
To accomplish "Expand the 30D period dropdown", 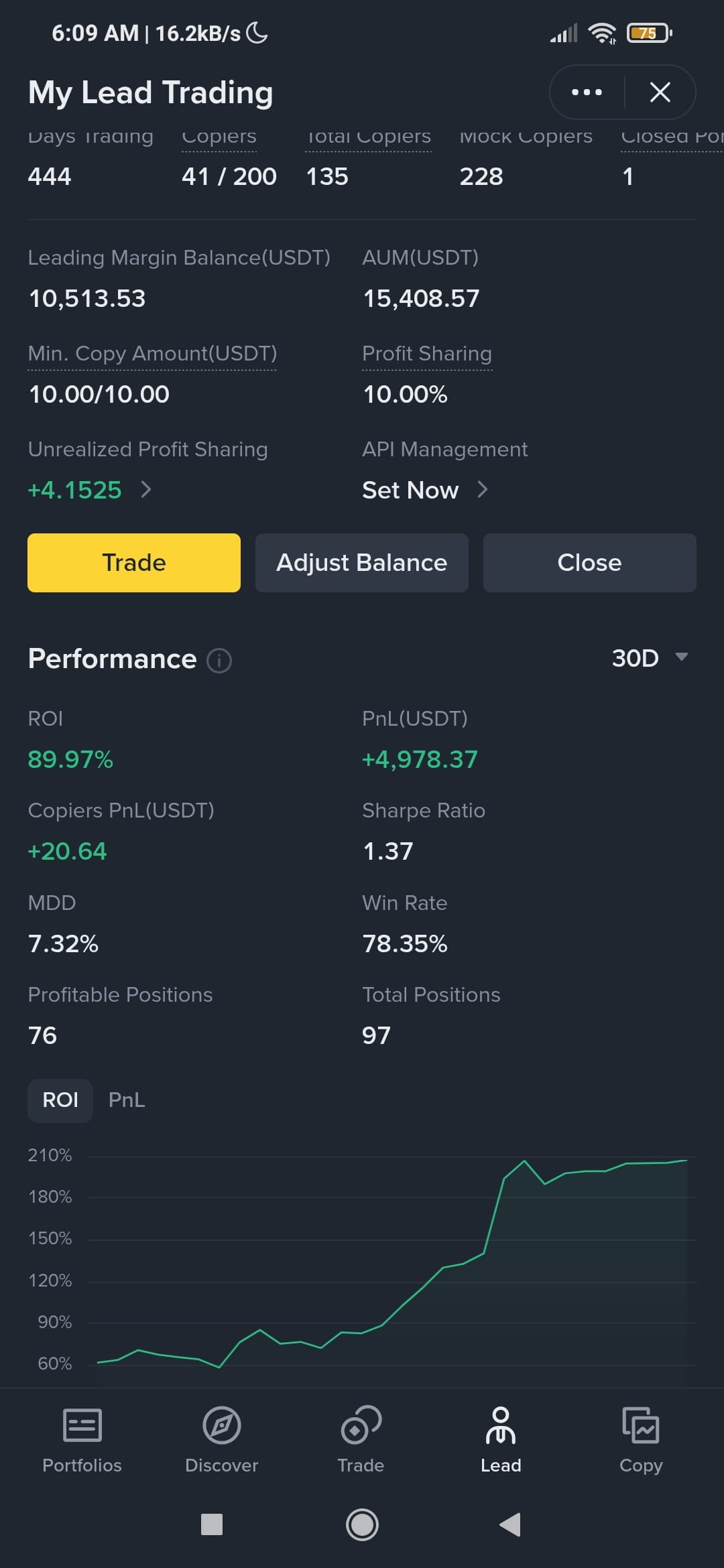I will click(650, 658).
